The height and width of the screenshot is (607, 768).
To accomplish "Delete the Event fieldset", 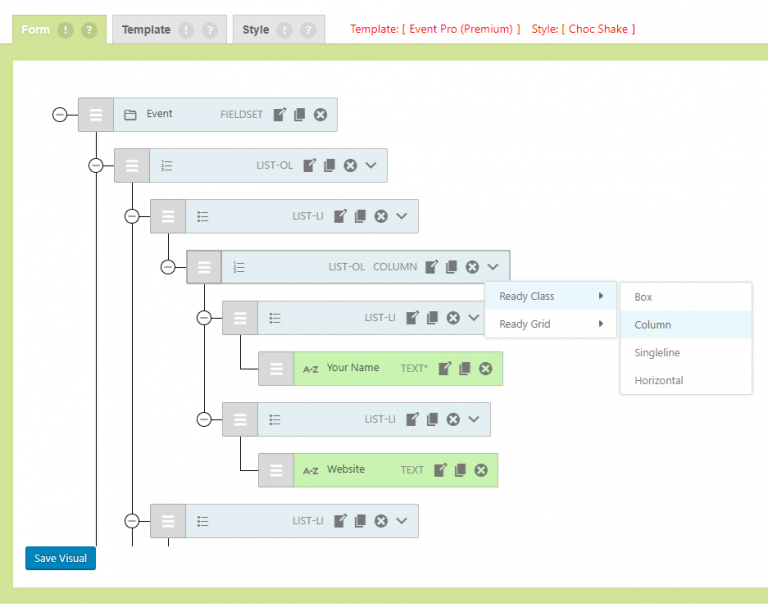I will [320, 115].
